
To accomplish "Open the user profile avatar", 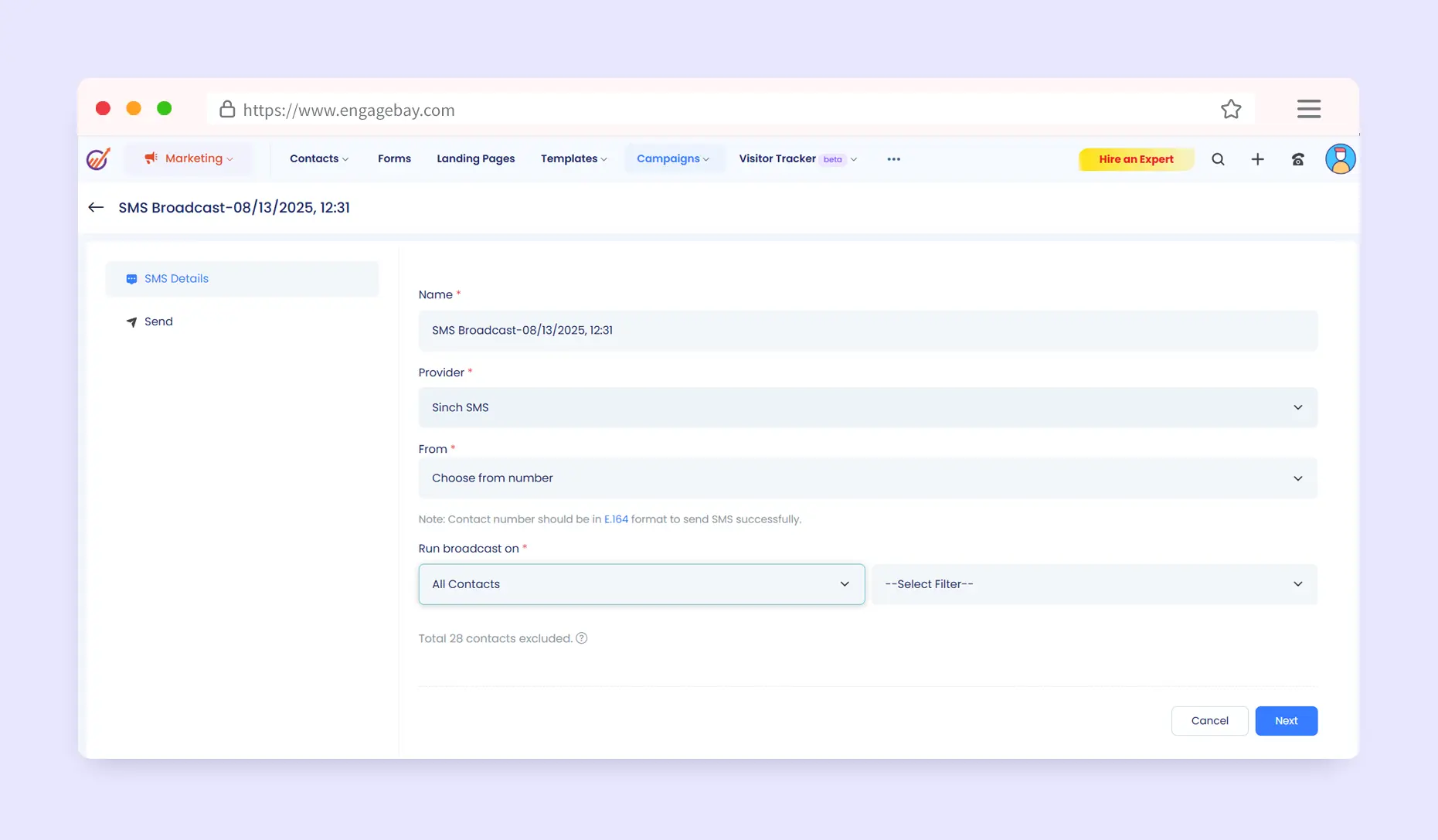I will coord(1340,159).
